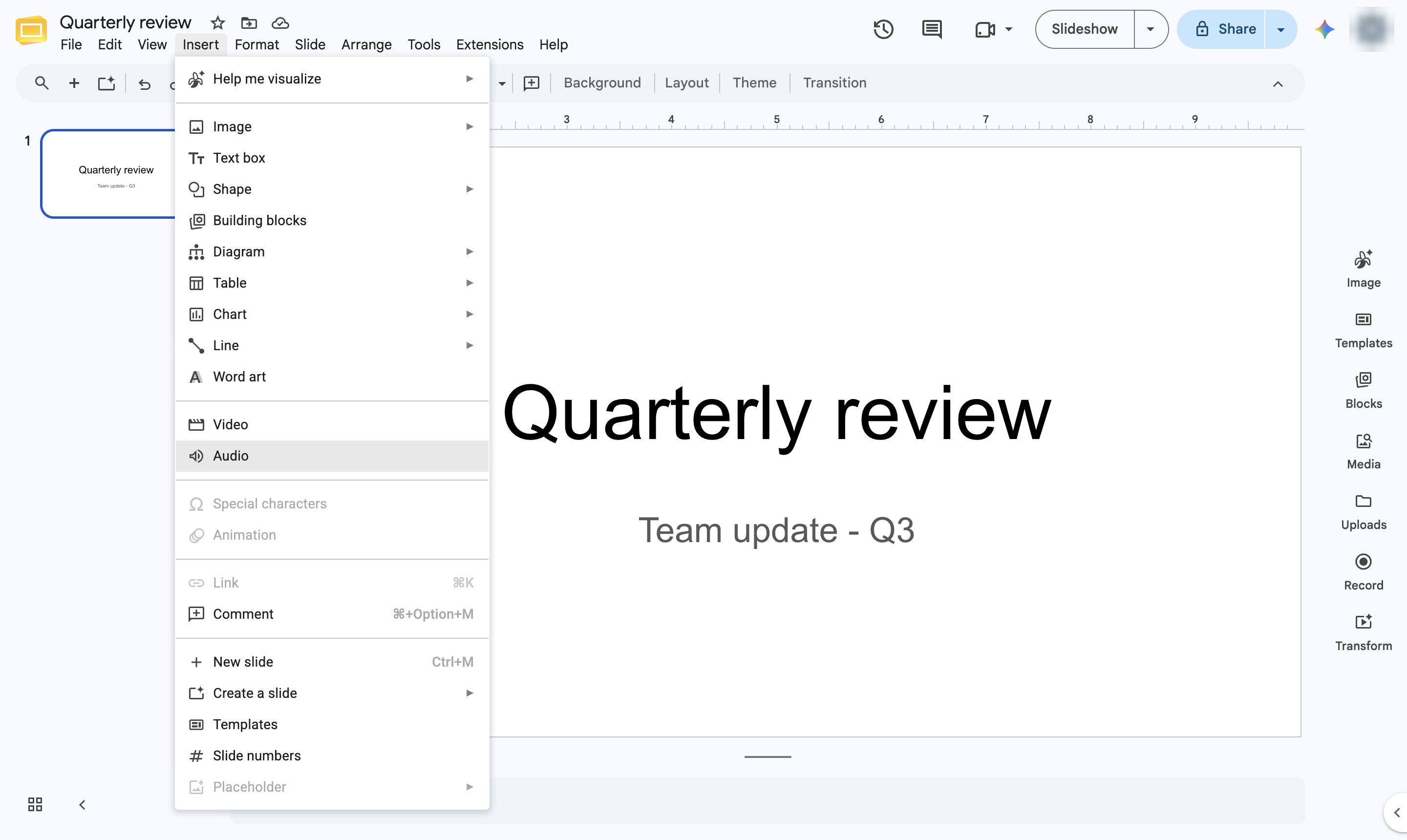Image resolution: width=1407 pixels, height=840 pixels.
Task: Choose Audio from the Insert menu
Action: point(332,456)
